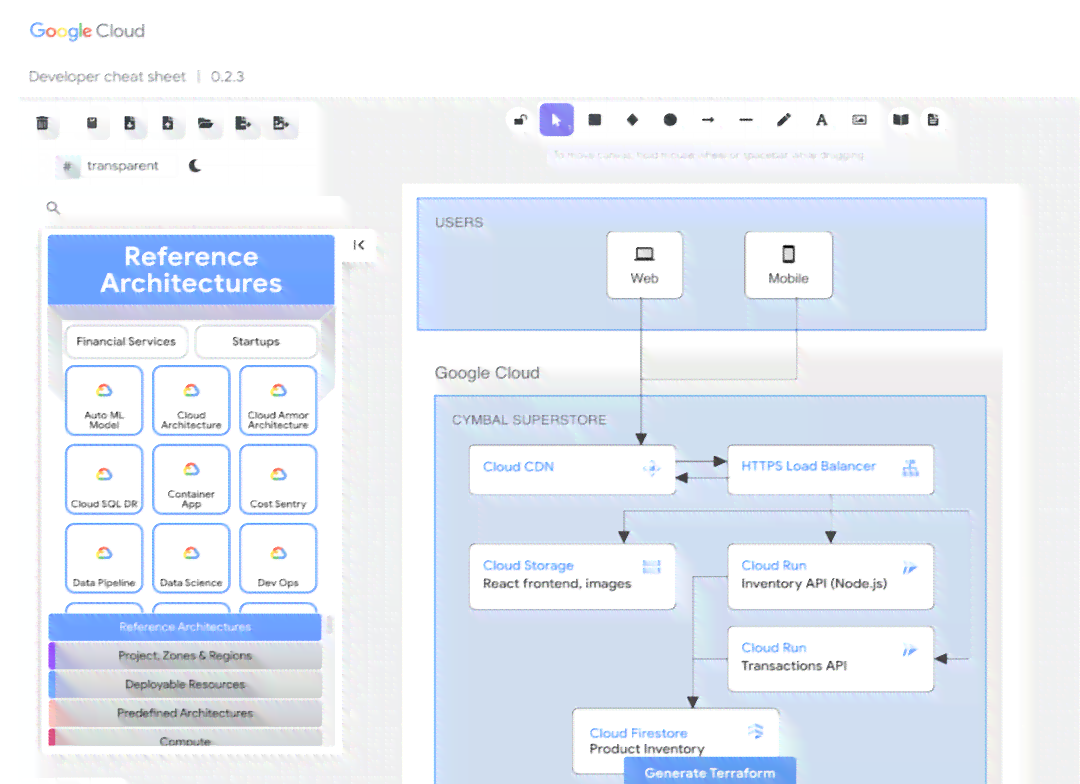Click the Reference Architectures panel header

(191, 269)
